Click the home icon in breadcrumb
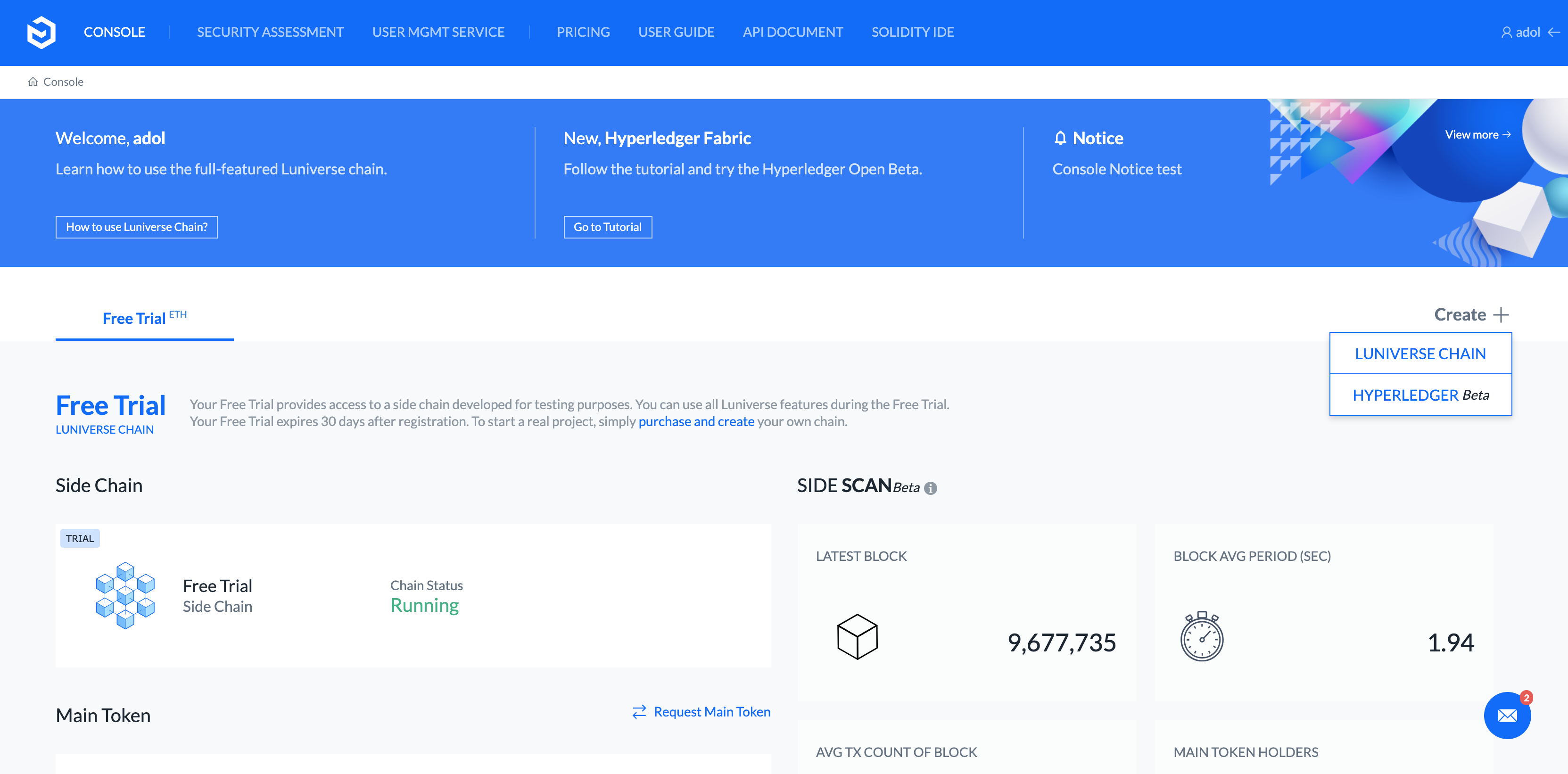1568x774 pixels. pos(33,82)
